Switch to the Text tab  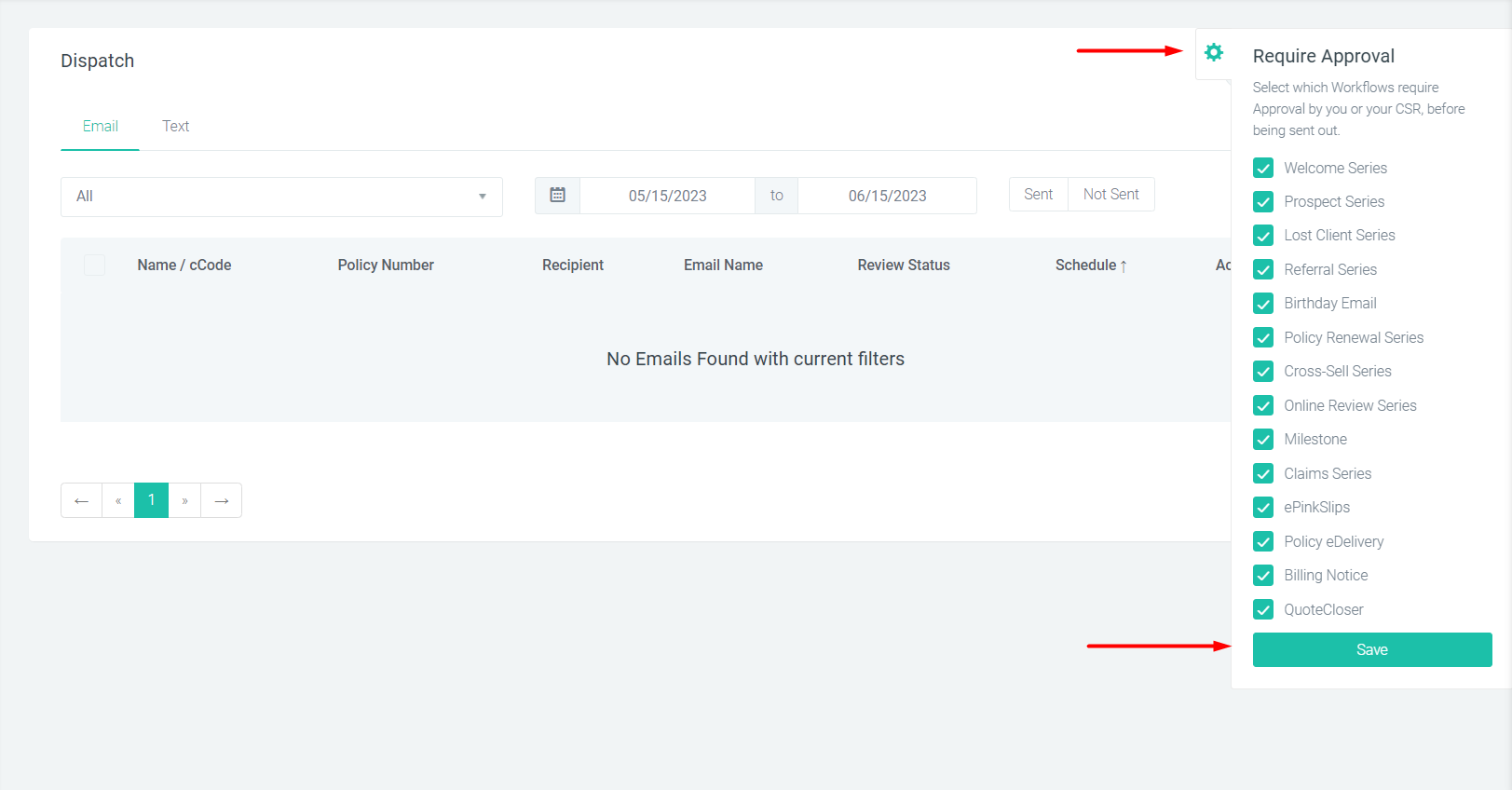pyautogui.click(x=175, y=127)
